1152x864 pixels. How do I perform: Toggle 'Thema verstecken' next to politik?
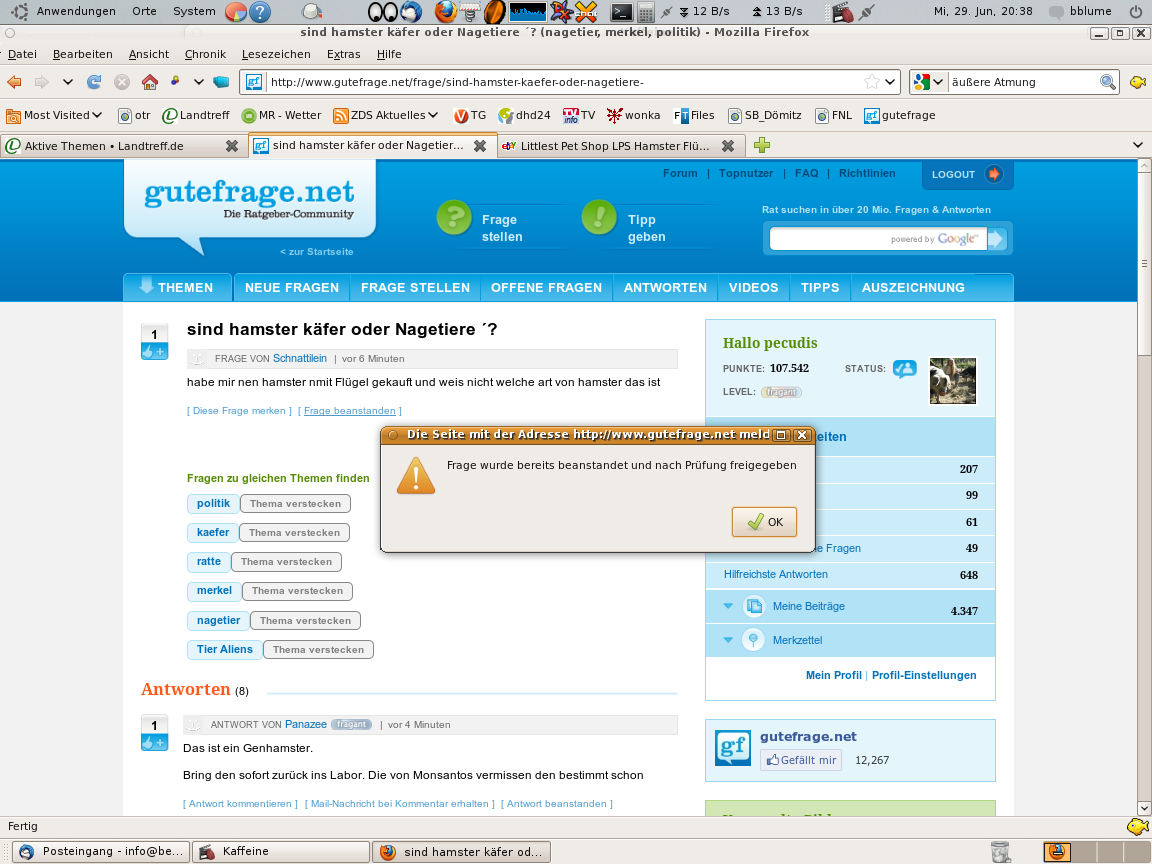click(295, 504)
